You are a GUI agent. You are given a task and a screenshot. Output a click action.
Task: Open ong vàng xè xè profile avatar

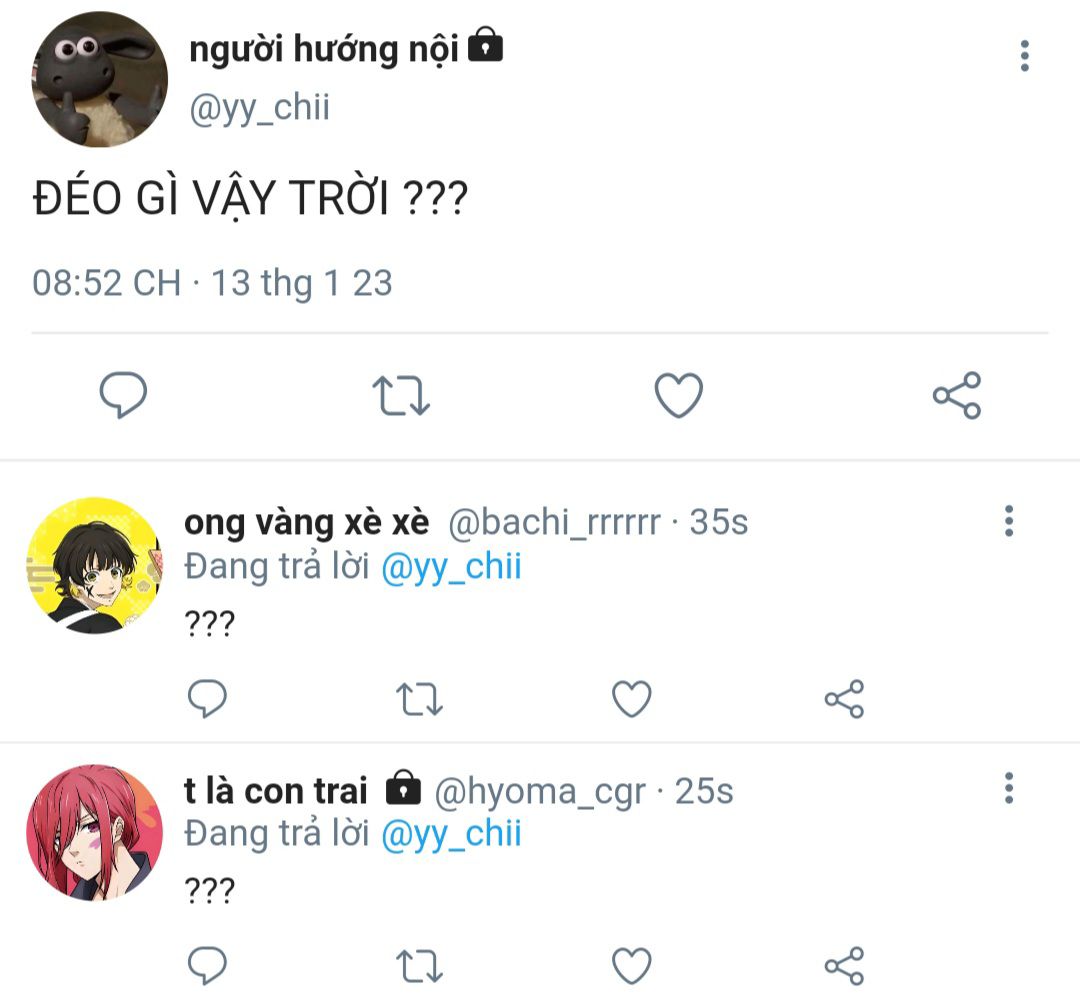click(95, 565)
